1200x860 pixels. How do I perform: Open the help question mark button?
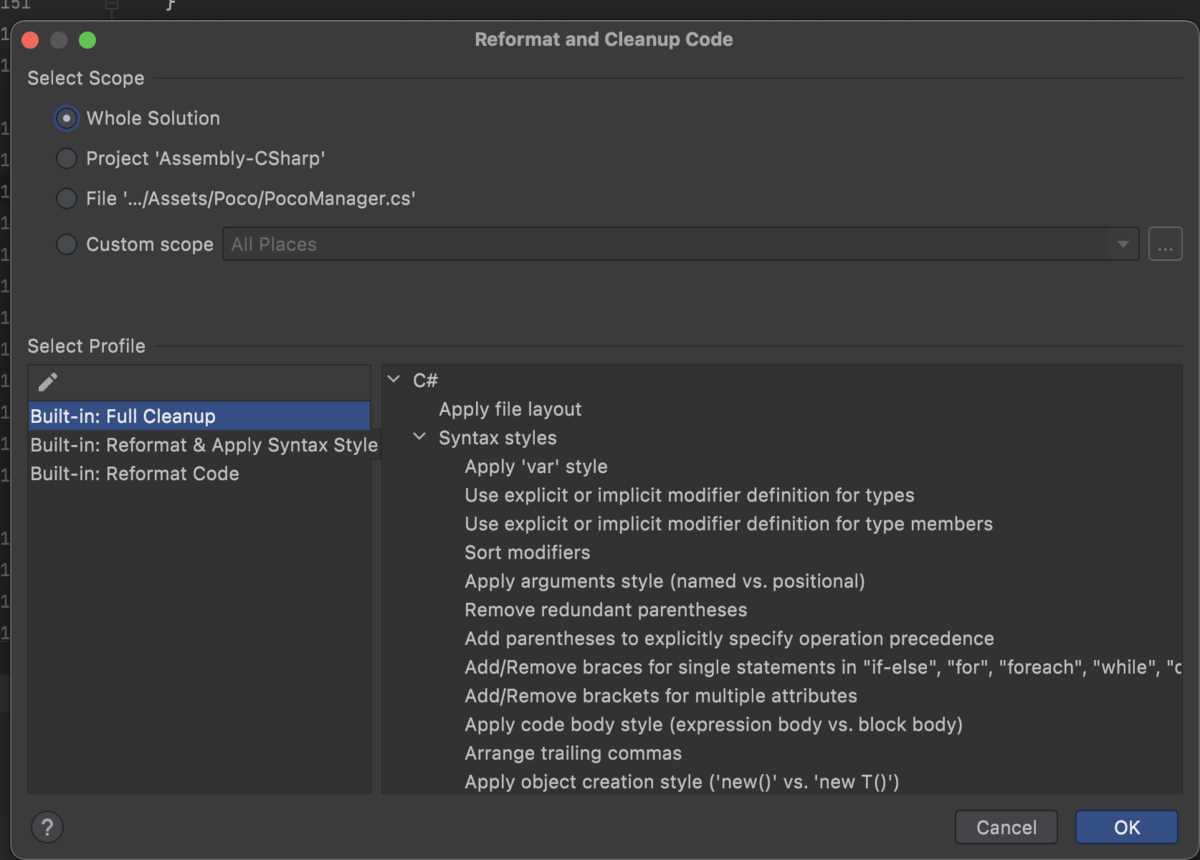click(47, 827)
